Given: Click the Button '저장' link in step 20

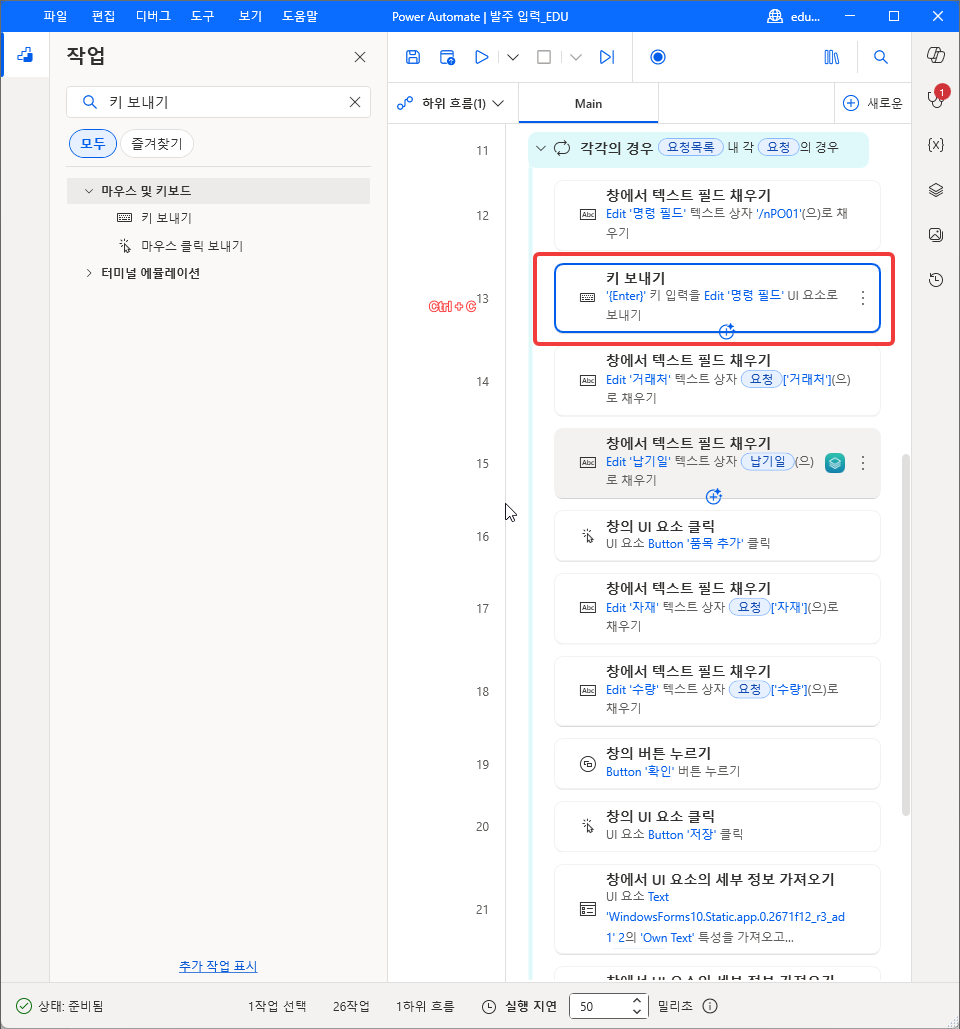Looking at the screenshot, I should click(x=682, y=835).
